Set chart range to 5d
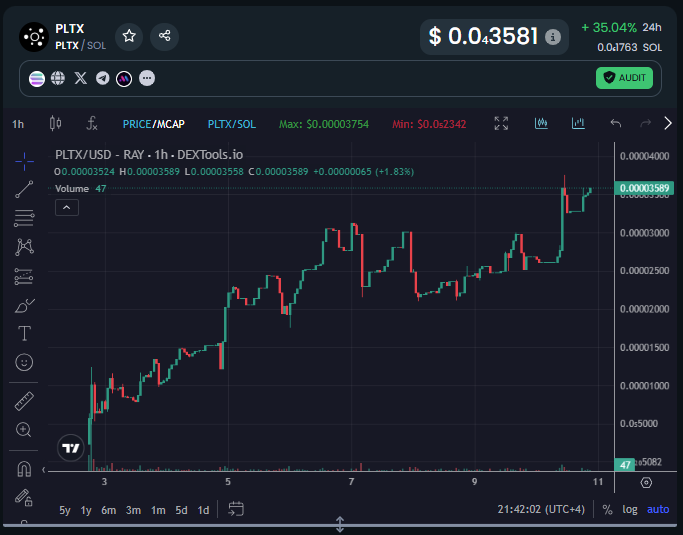Viewport: 683px width, 535px height. coord(181,510)
